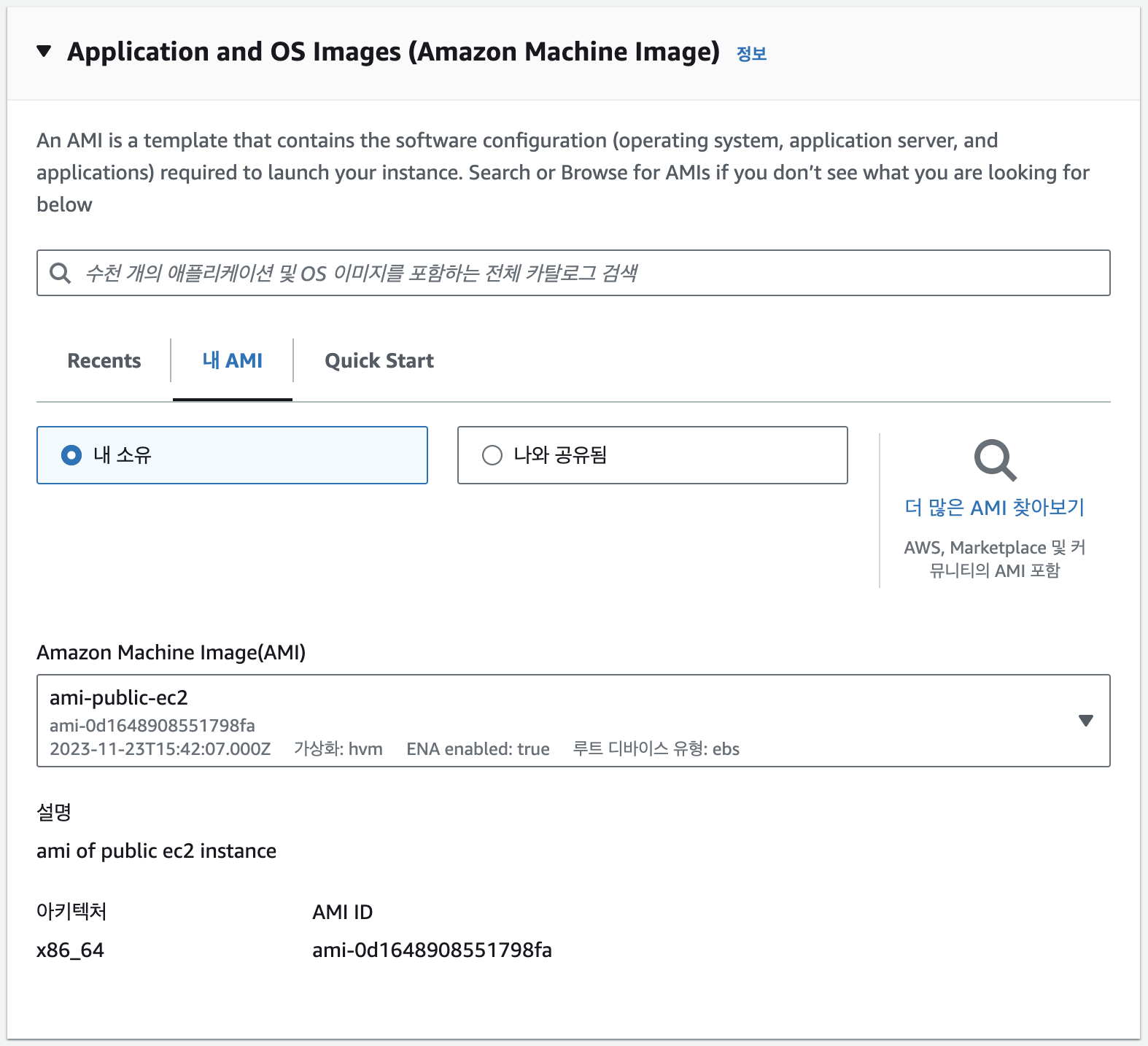
Task: Click the magnifier icon in the search box
Action: tap(60, 273)
